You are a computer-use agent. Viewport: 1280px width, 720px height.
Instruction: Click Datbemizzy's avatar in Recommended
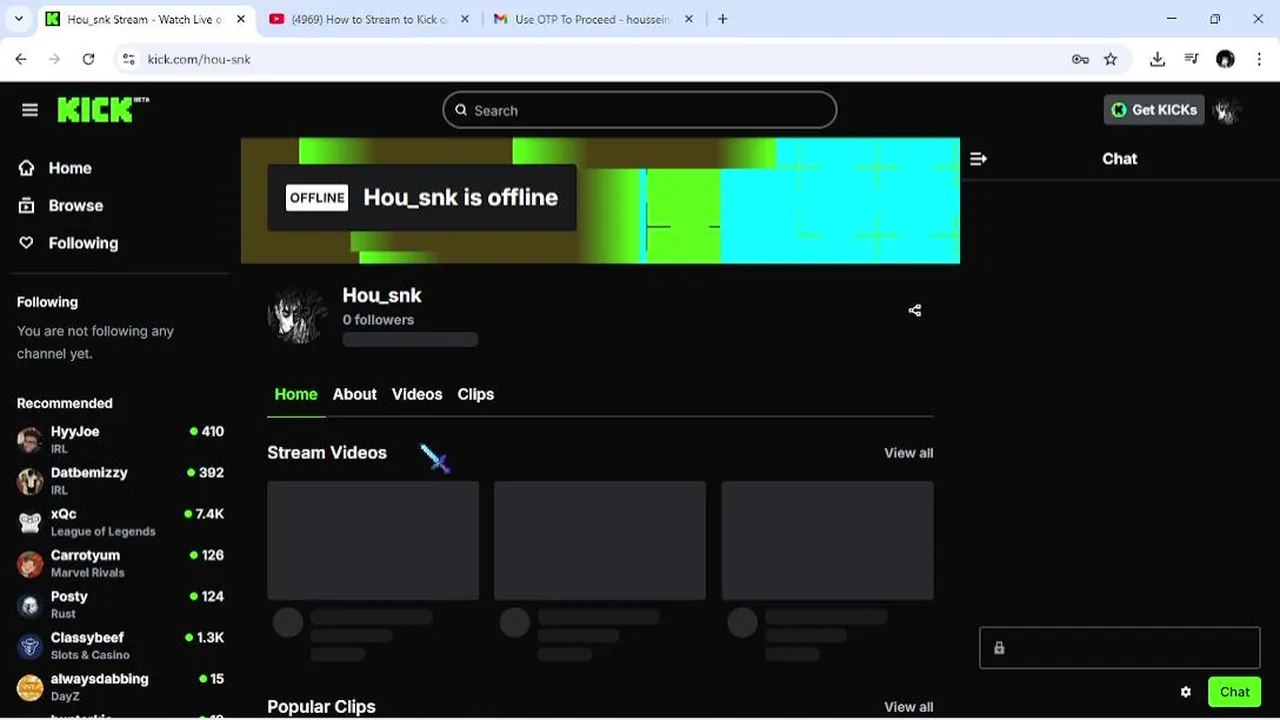pyautogui.click(x=30, y=481)
